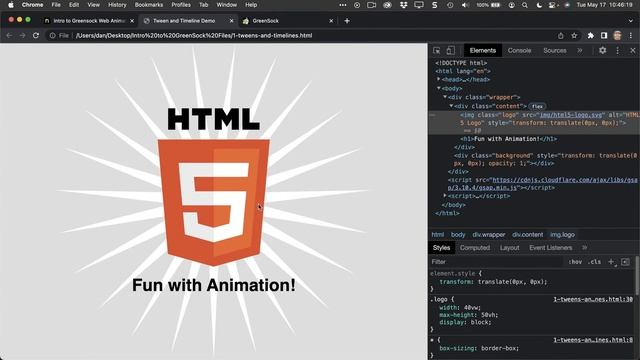The width and height of the screenshot is (640, 360).
Task: Open the universal selector rule source link
Action: (x=593, y=340)
